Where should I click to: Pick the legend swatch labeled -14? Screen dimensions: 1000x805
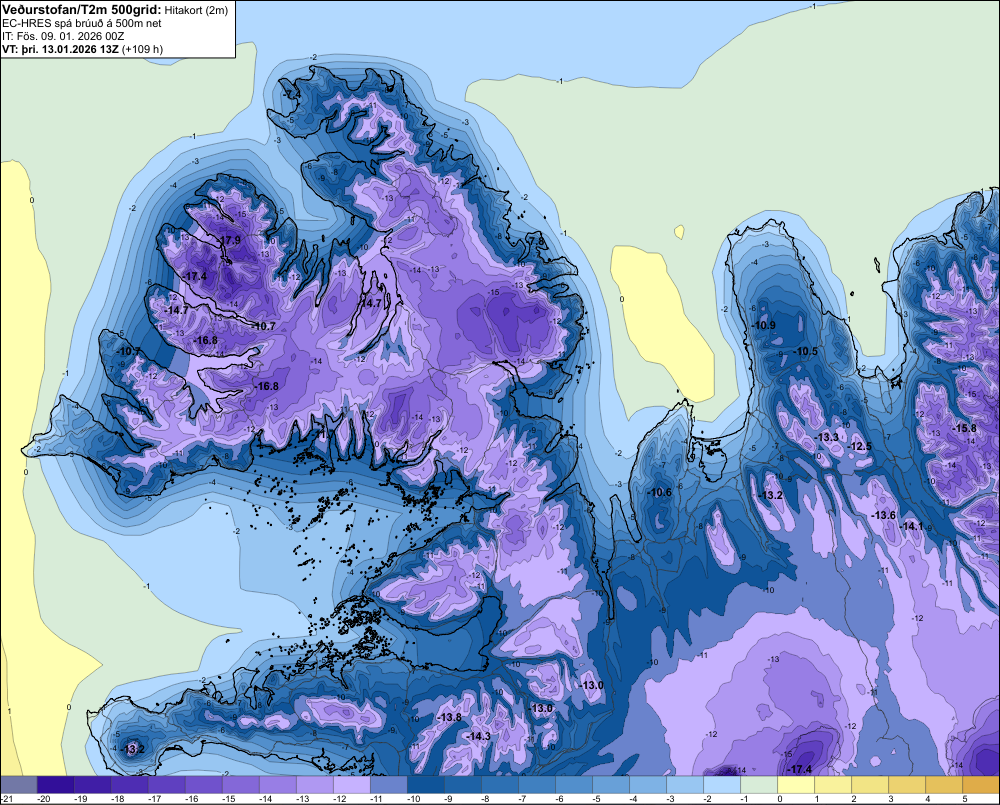click(278, 784)
